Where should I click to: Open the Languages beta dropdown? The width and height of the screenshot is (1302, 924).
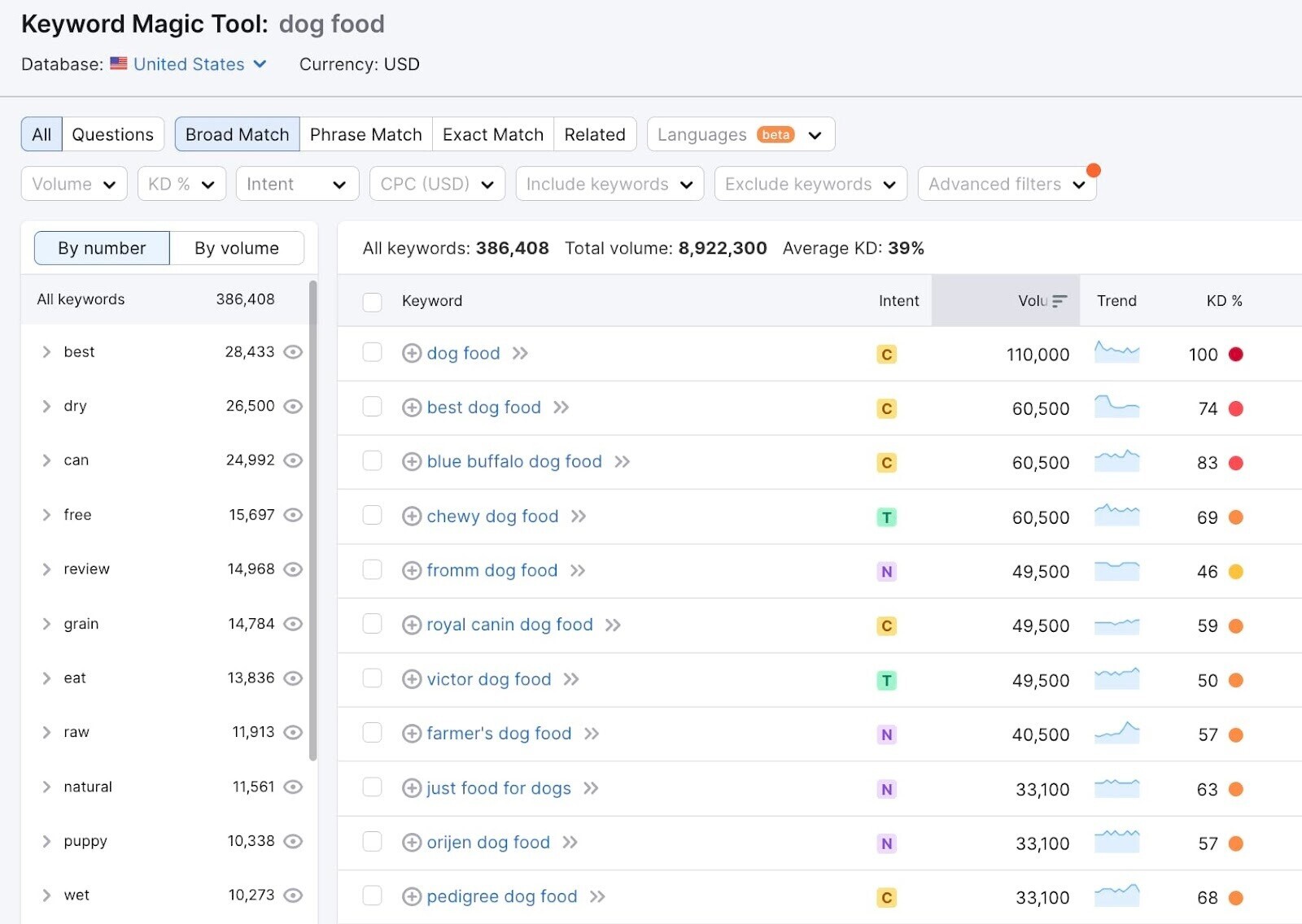[x=741, y=134]
